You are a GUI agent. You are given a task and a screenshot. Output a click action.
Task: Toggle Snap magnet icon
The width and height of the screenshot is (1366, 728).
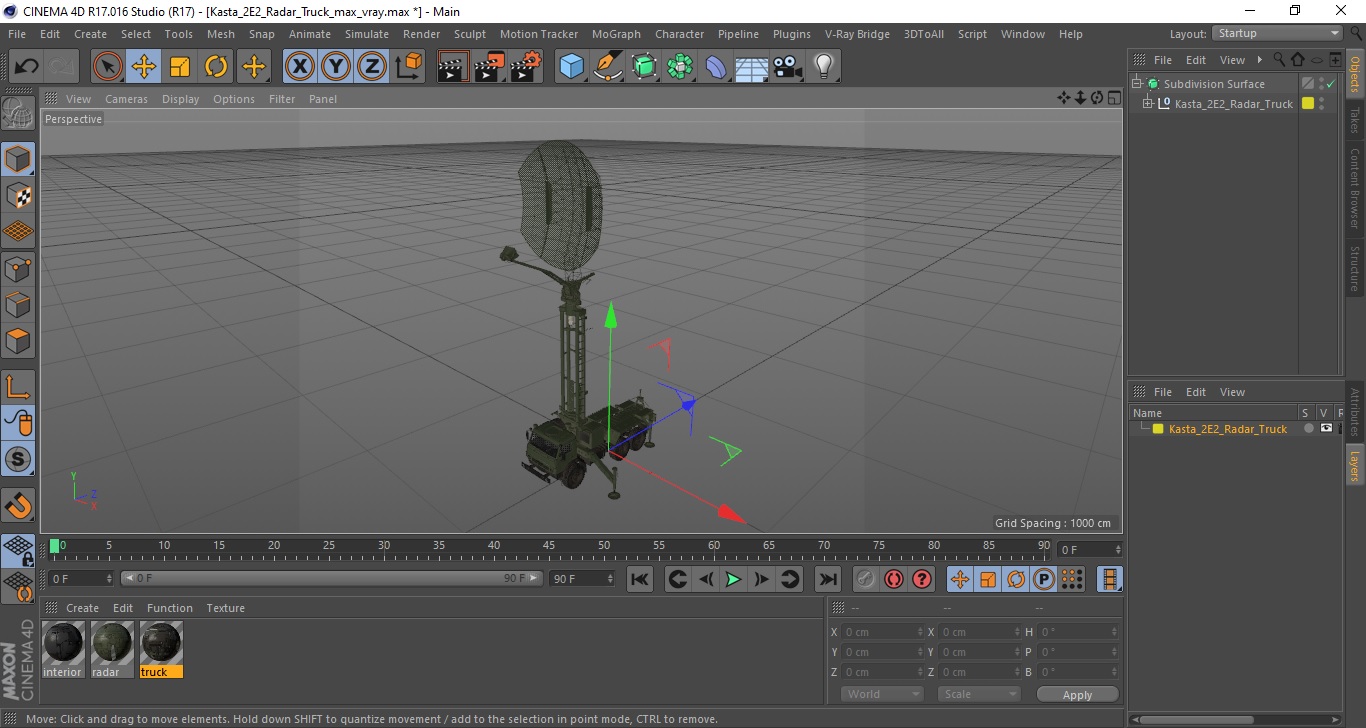point(18,505)
